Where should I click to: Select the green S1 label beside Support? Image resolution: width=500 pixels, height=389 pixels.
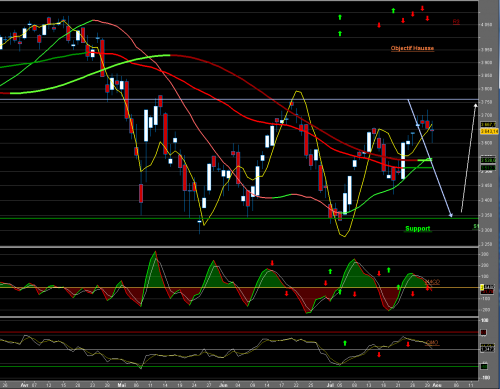pyautogui.click(x=476, y=227)
